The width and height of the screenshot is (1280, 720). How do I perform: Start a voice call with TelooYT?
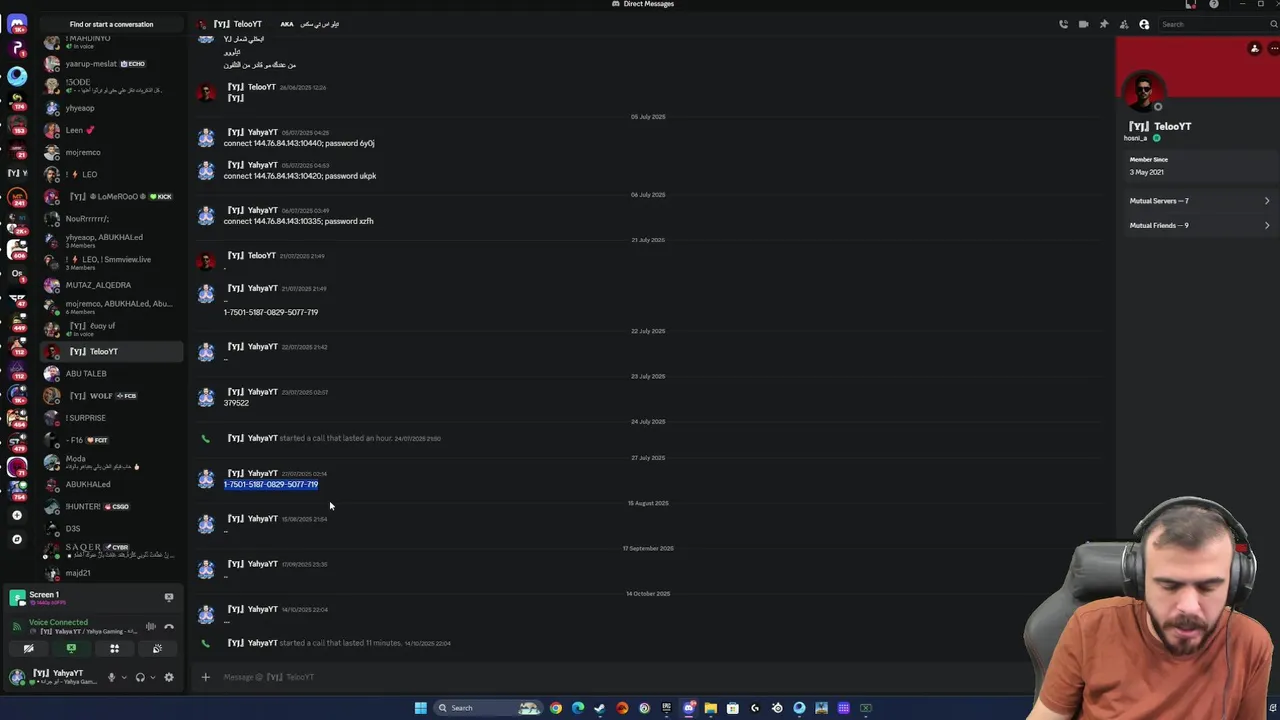tap(1063, 24)
